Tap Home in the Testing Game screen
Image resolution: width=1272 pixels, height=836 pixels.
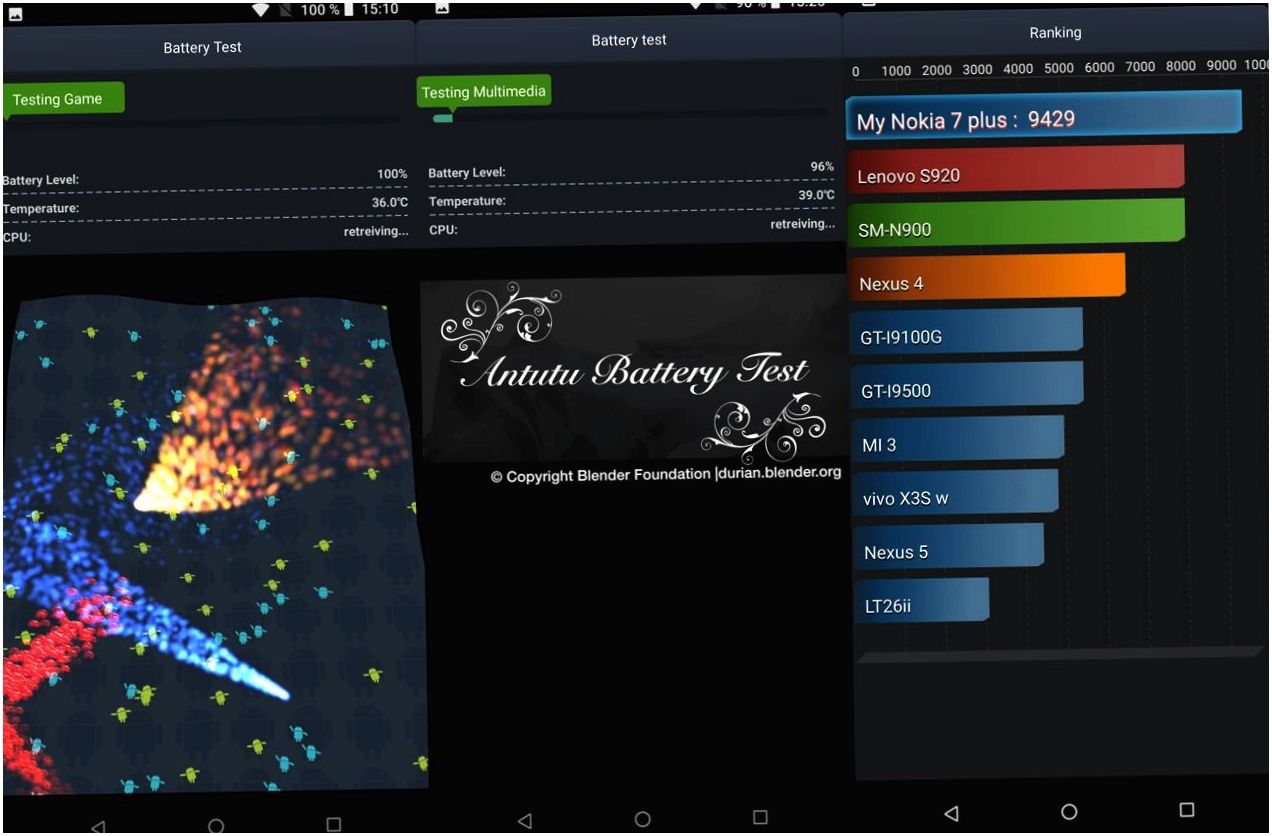point(216,827)
